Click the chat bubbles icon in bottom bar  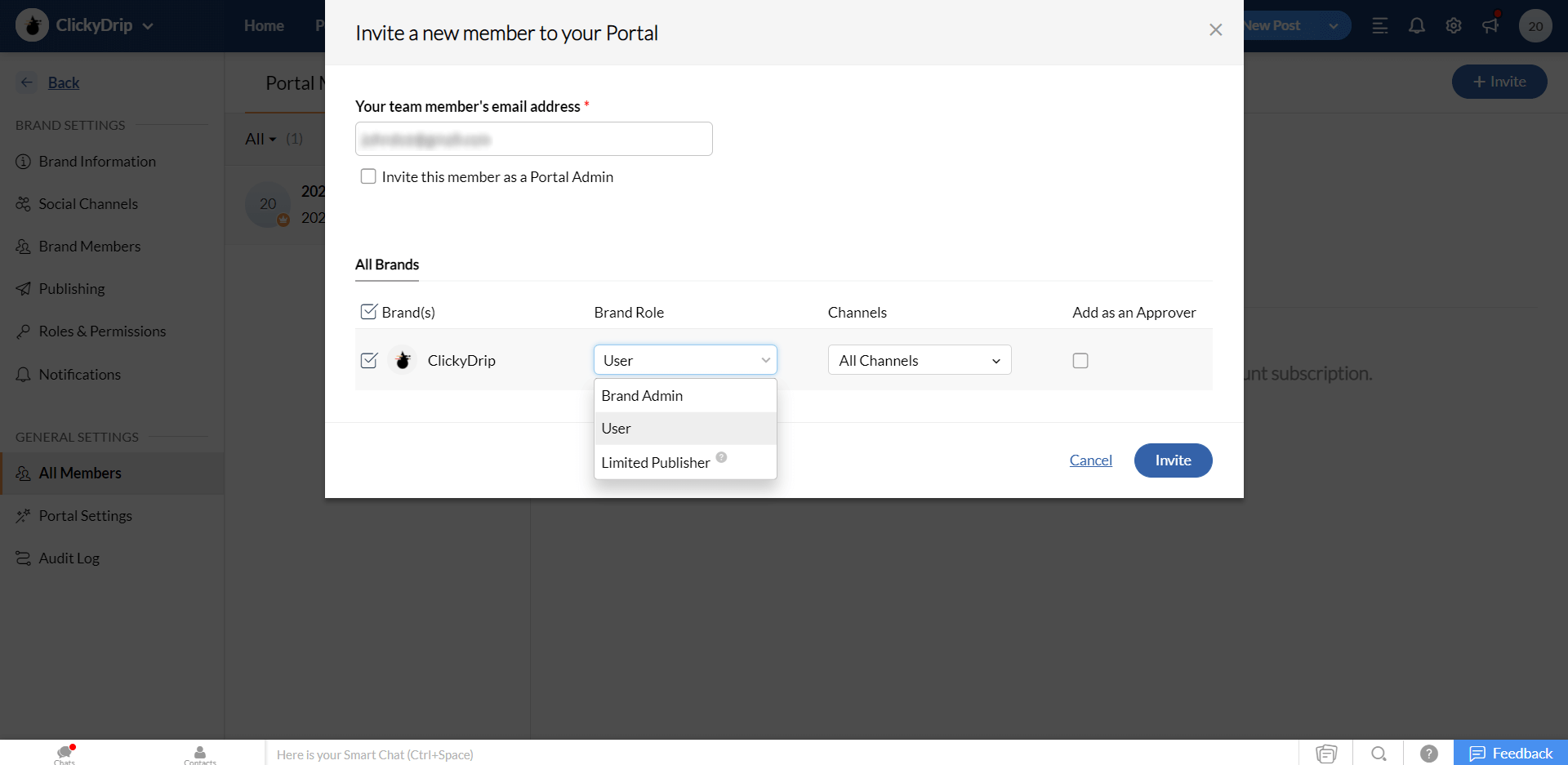[1326, 754]
